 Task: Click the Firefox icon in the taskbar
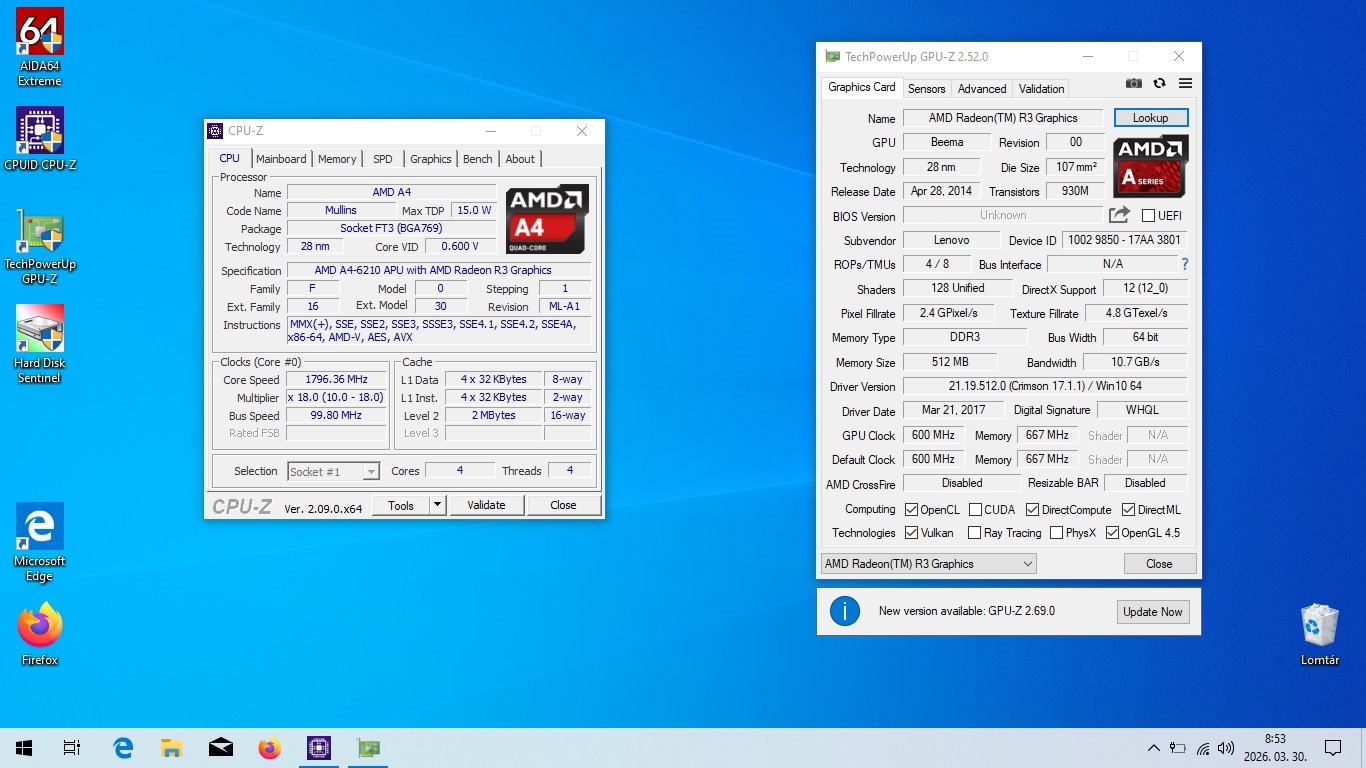[x=269, y=748]
